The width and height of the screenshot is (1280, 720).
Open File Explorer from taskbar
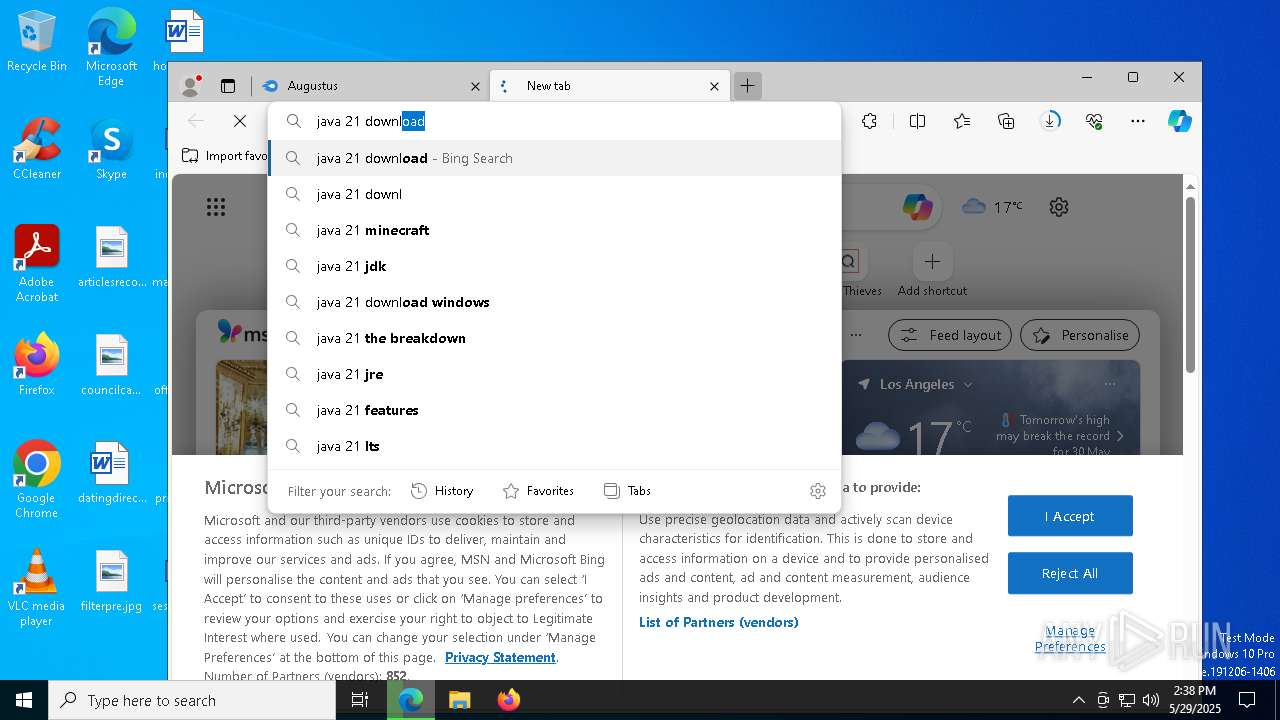459,700
